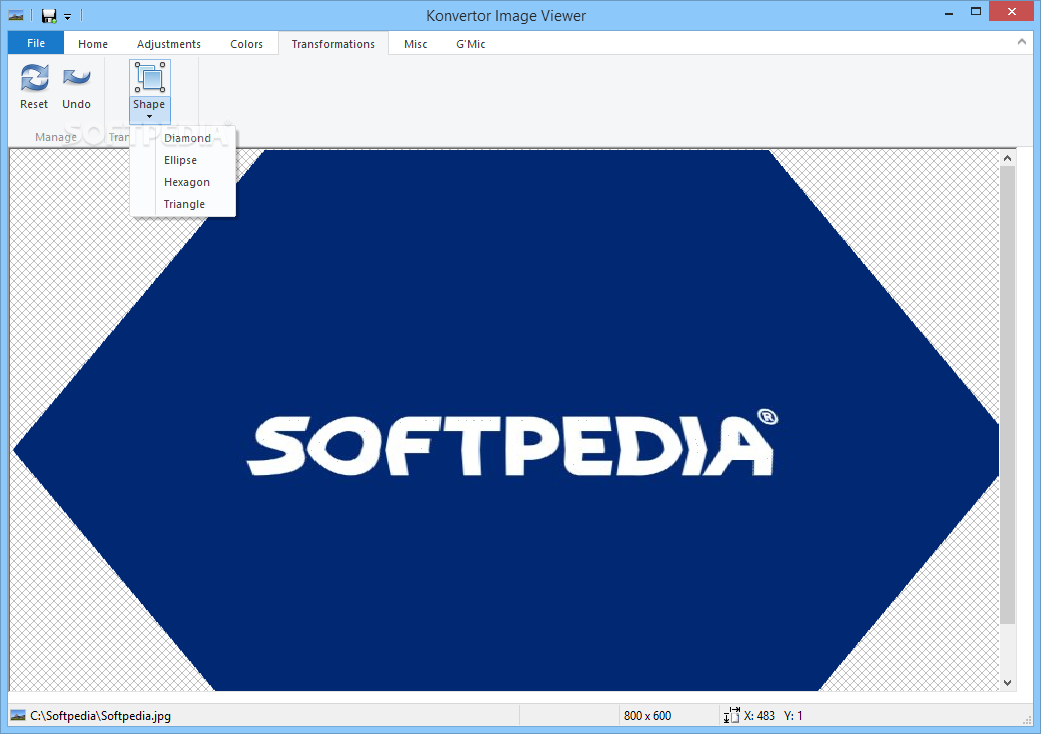Click the X: 483 coordinate text

(759, 715)
